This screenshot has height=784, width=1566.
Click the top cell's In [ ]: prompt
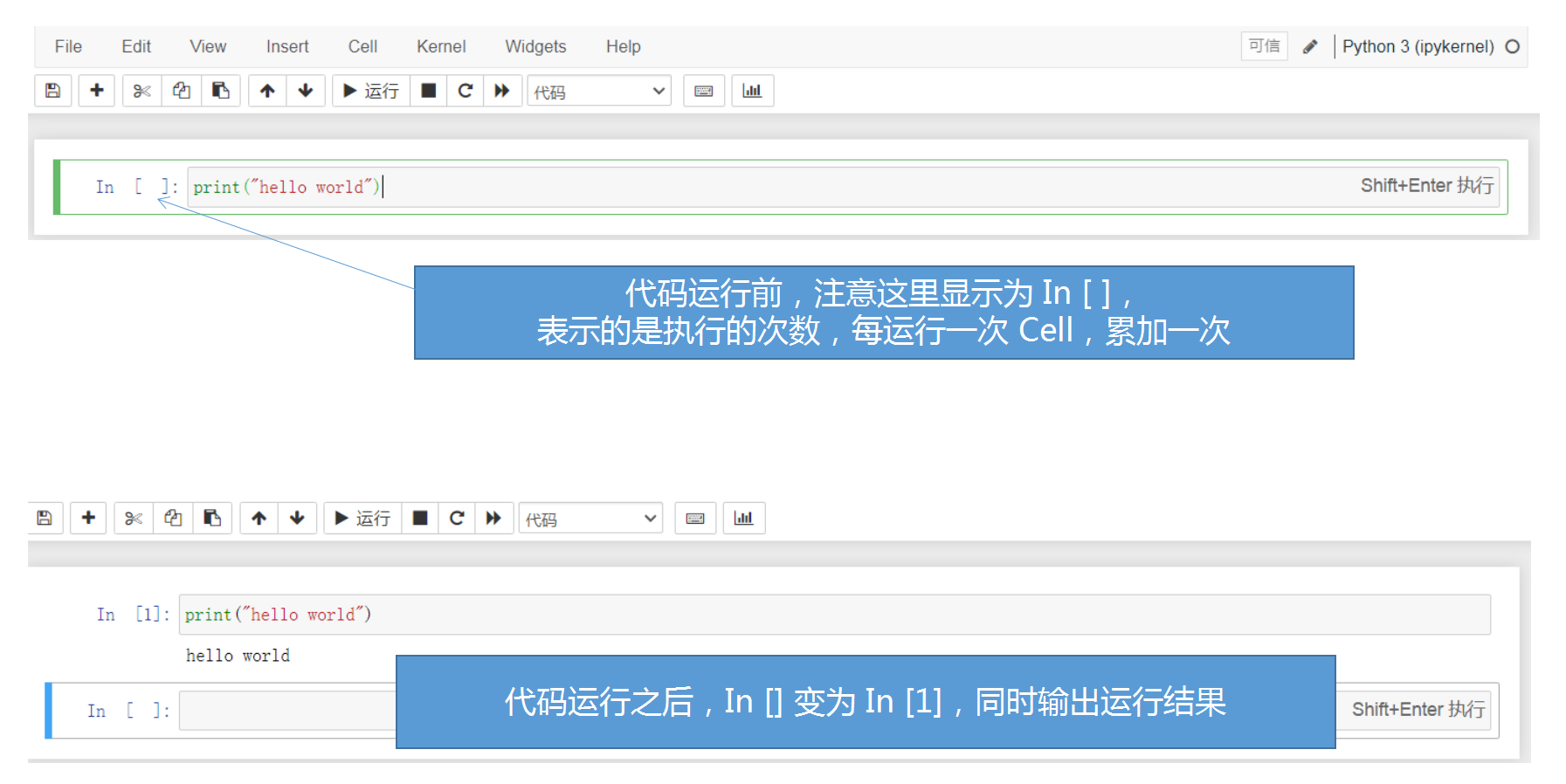tap(137, 187)
